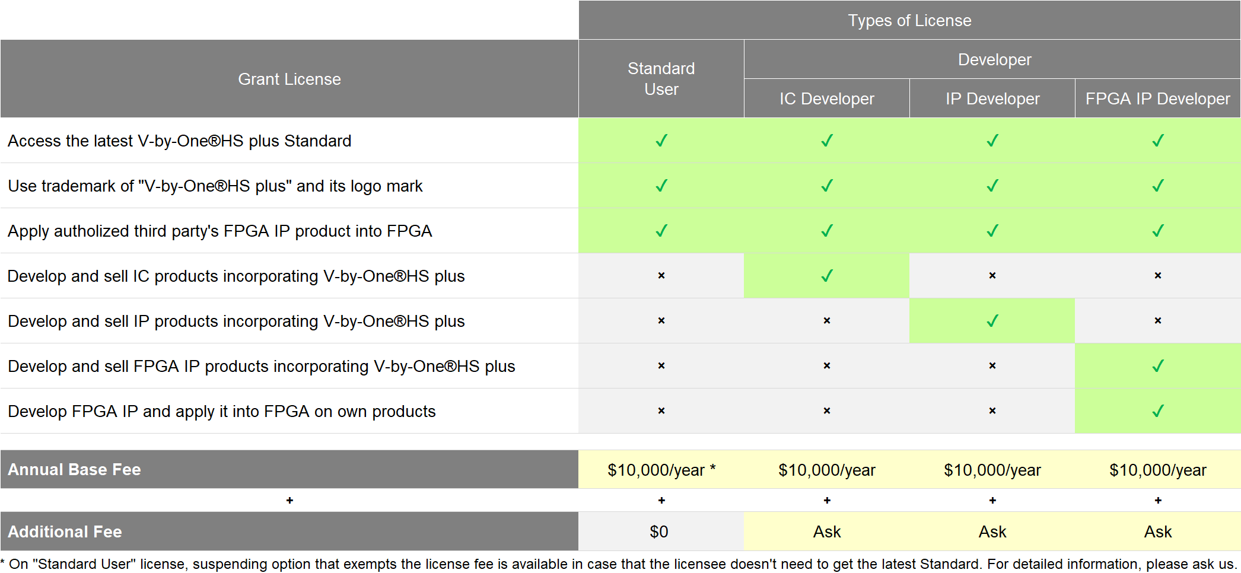Click the IP Developer checkmark in IP products row
1241x573 pixels.
[992, 321]
